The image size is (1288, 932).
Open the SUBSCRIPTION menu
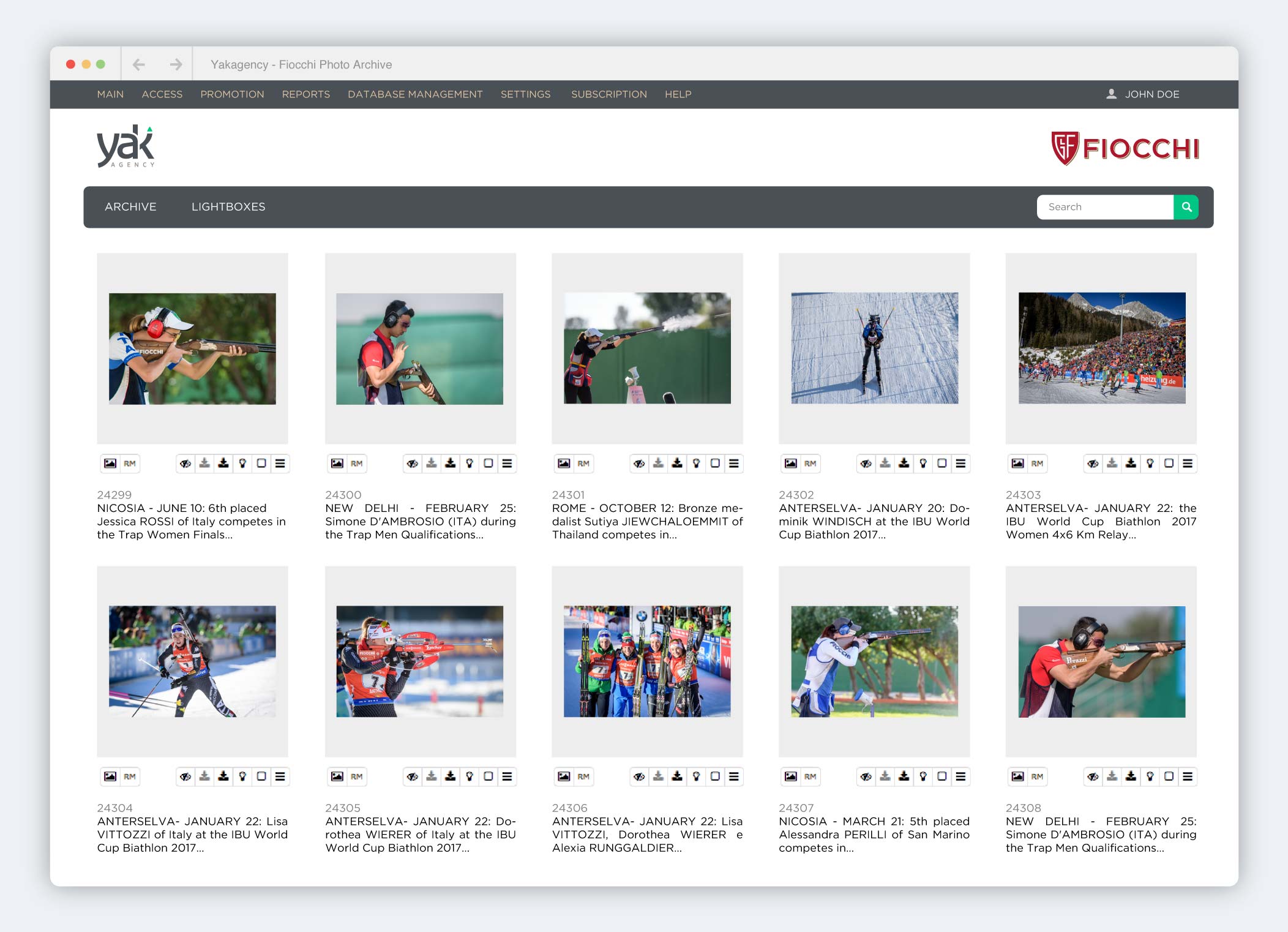point(609,94)
